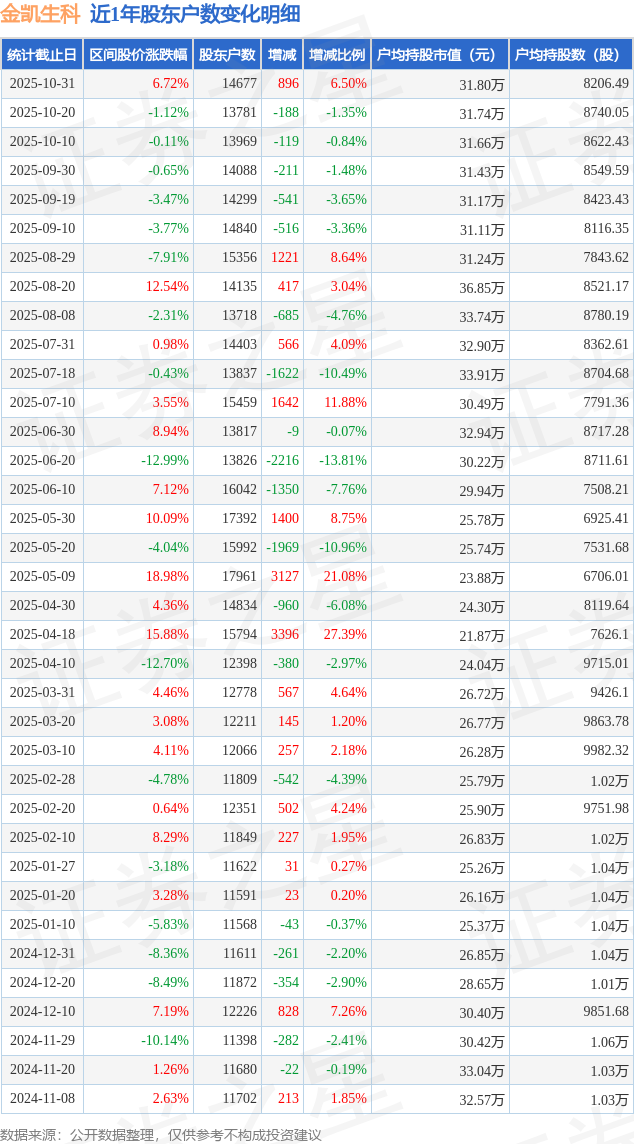Select the 2025-10-31 date cell
The height and width of the screenshot is (1144, 634).
(x=41, y=84)
